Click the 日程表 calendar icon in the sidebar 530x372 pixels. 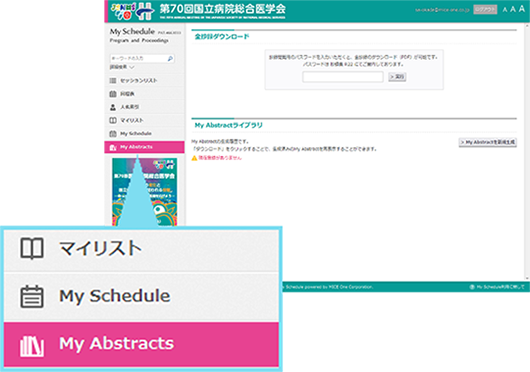[x=113, y=94]
